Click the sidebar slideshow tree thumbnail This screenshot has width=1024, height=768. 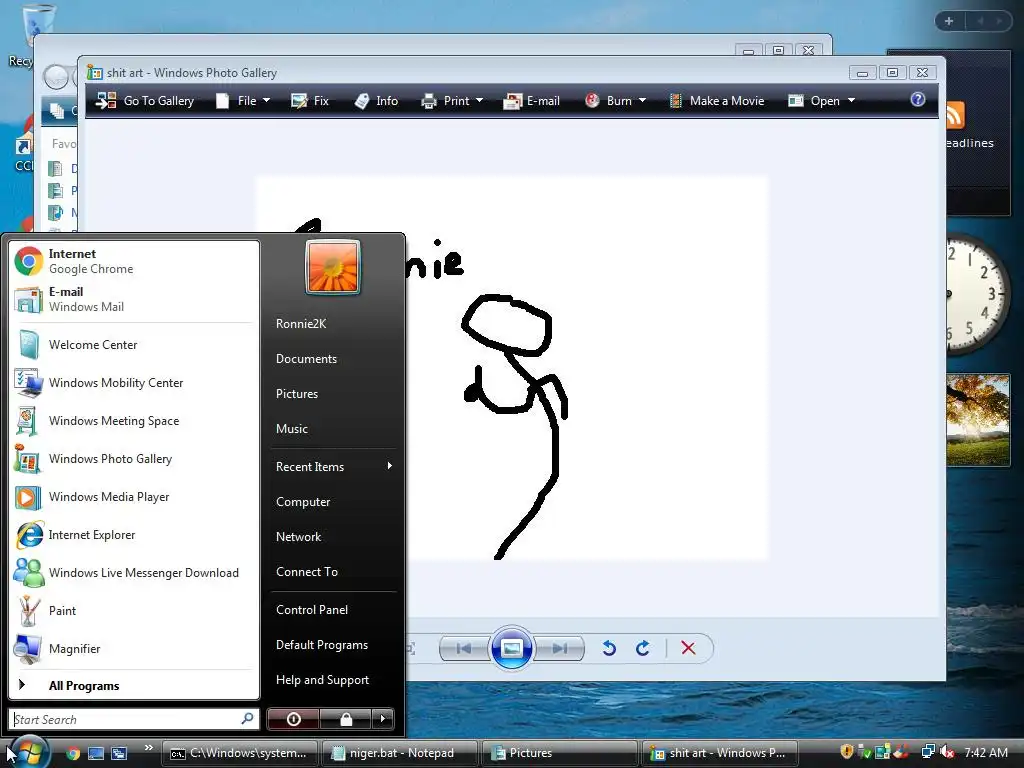pos(978,419)
